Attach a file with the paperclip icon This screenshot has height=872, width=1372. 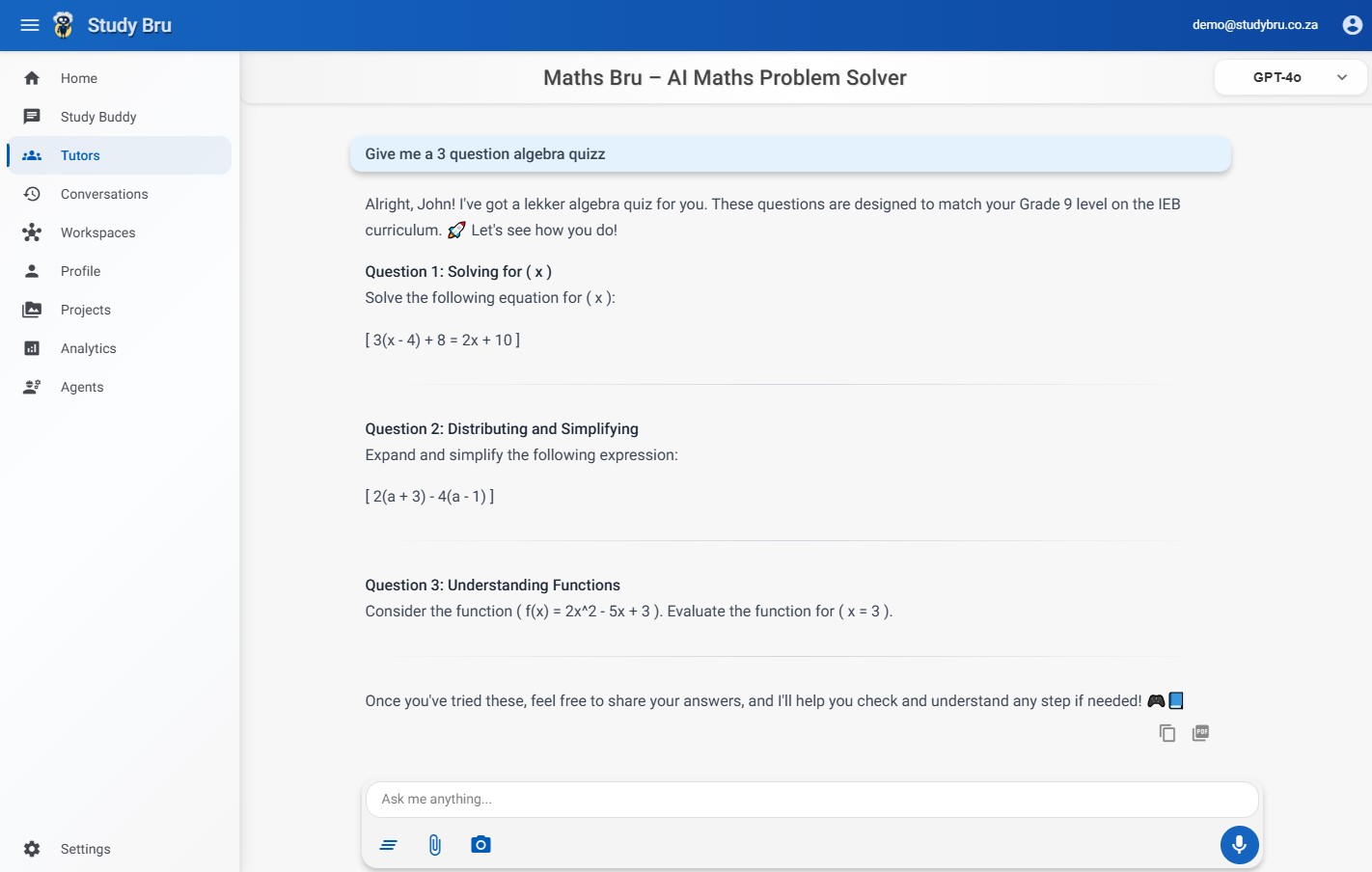pyautogui.click(x=435, y=845)
